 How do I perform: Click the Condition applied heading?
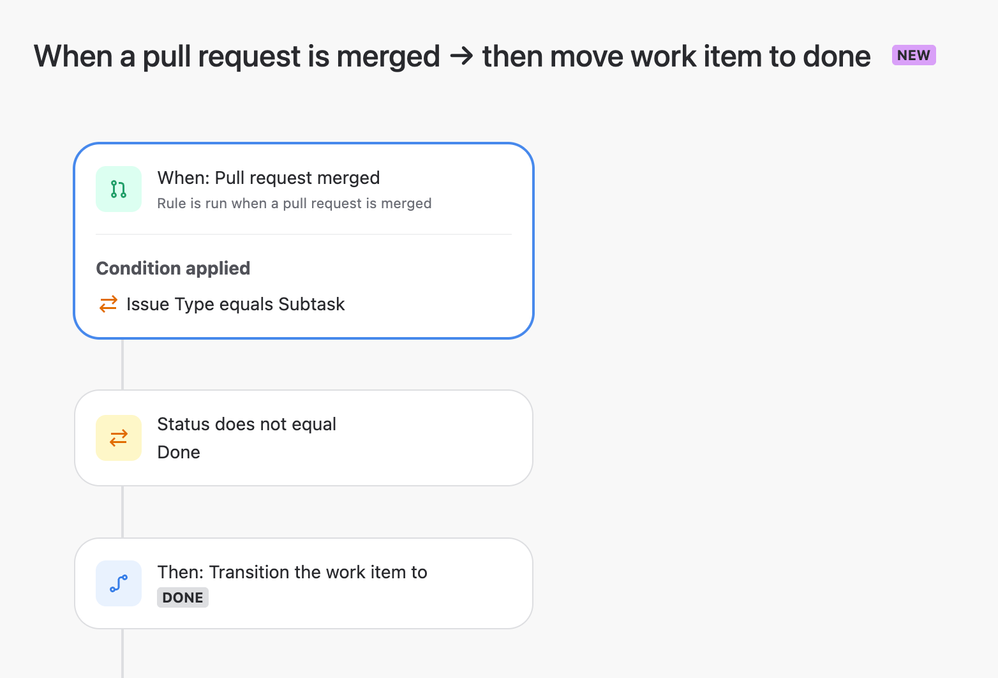[173, 268]
